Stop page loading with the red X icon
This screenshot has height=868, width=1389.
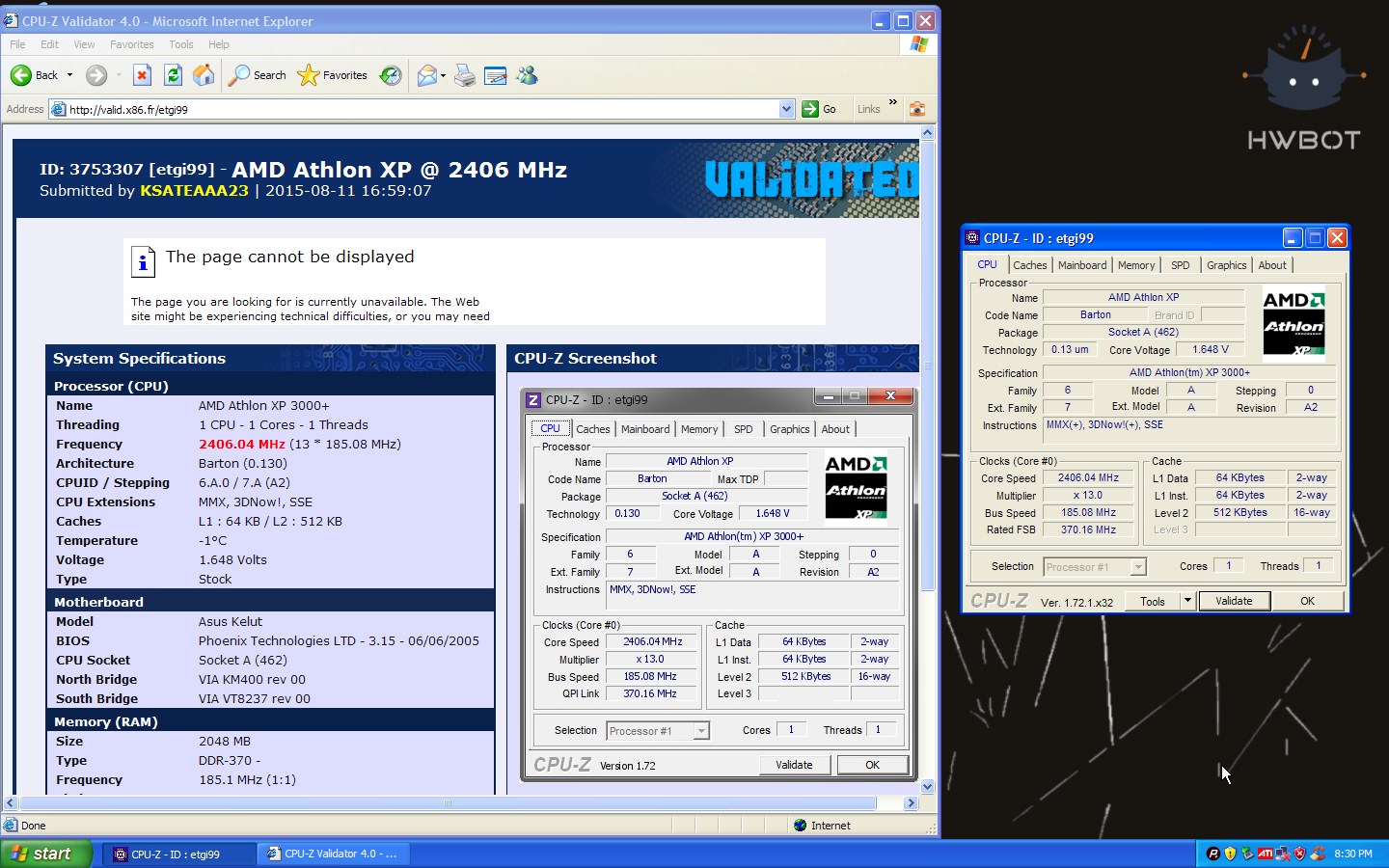142,75
